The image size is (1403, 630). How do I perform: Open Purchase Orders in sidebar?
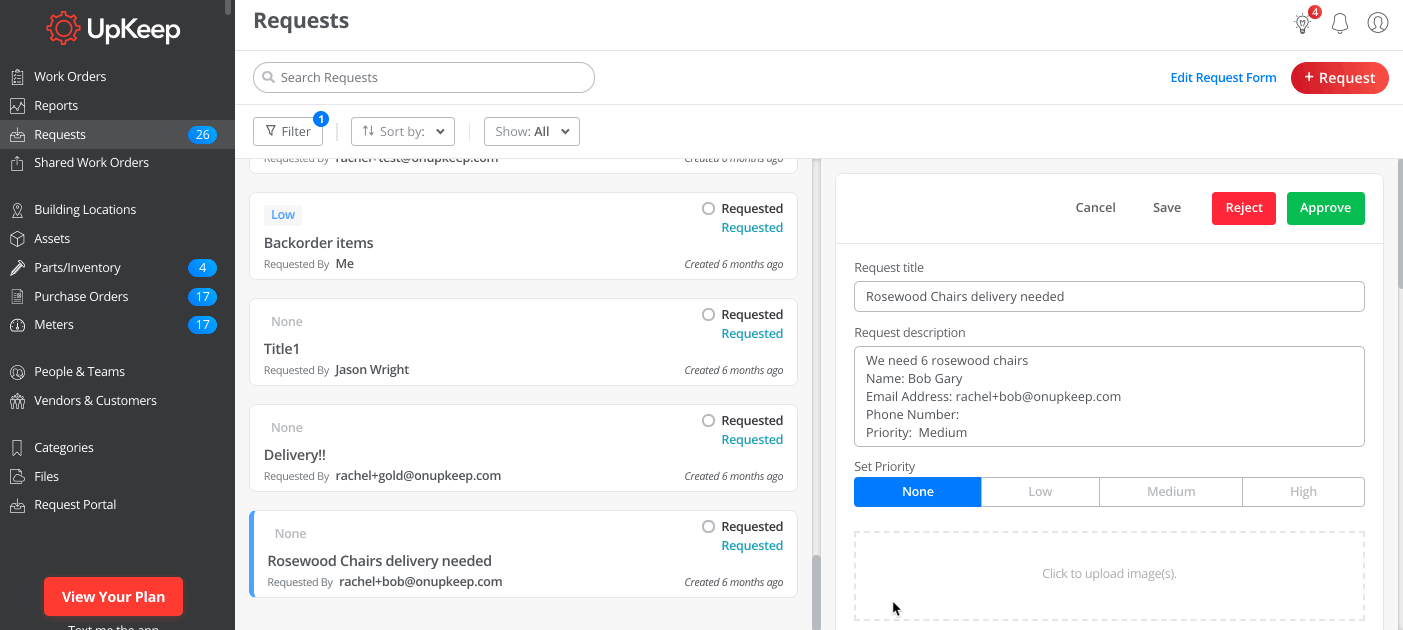pos(81,297)
